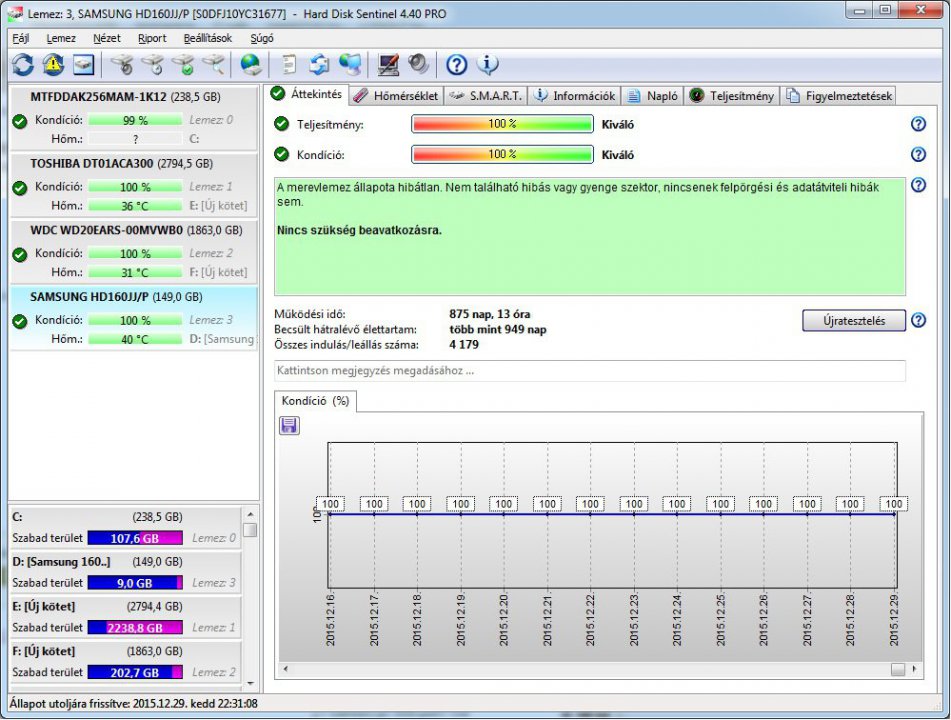
Task: Select the WDC WD20EARS-00MVWB0 disk entry
Action: click(x=133, y=252)
